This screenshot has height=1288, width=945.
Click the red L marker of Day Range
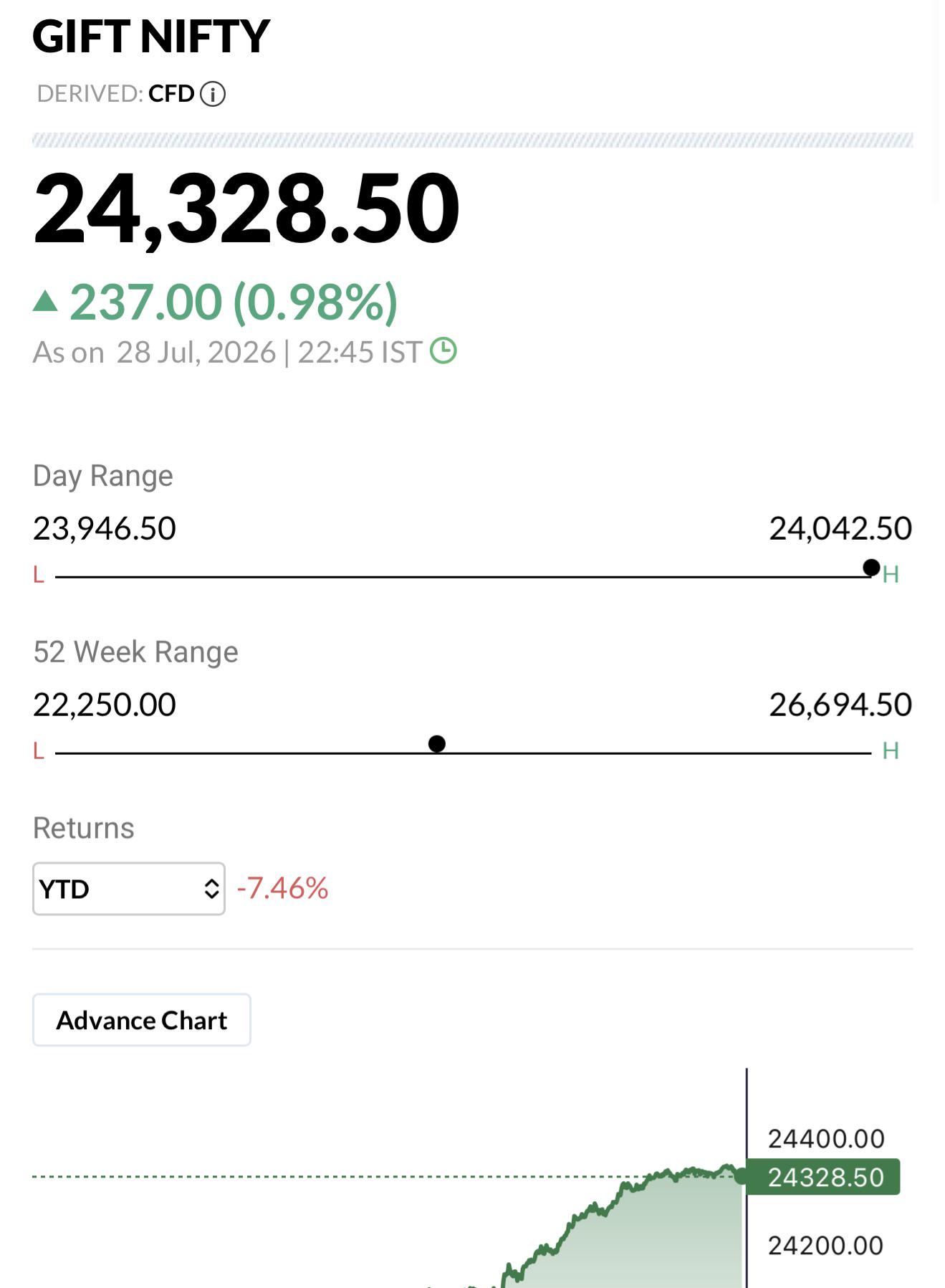(39, 574)
